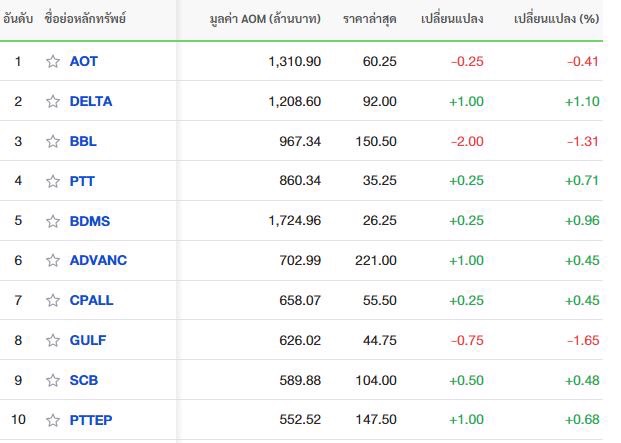The image size is (621, 443).
Task: Mark PTT star as favorite
Action: (x=53, y=181)
